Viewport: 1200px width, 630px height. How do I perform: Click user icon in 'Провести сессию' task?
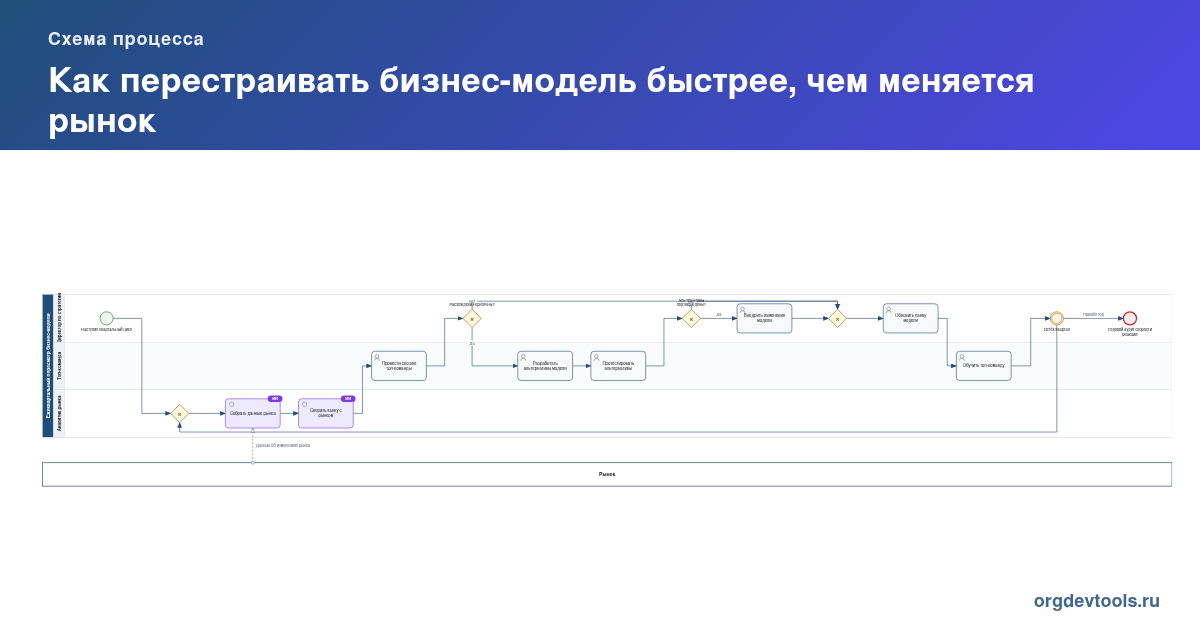pyautogui.click(x=377, y=357)
